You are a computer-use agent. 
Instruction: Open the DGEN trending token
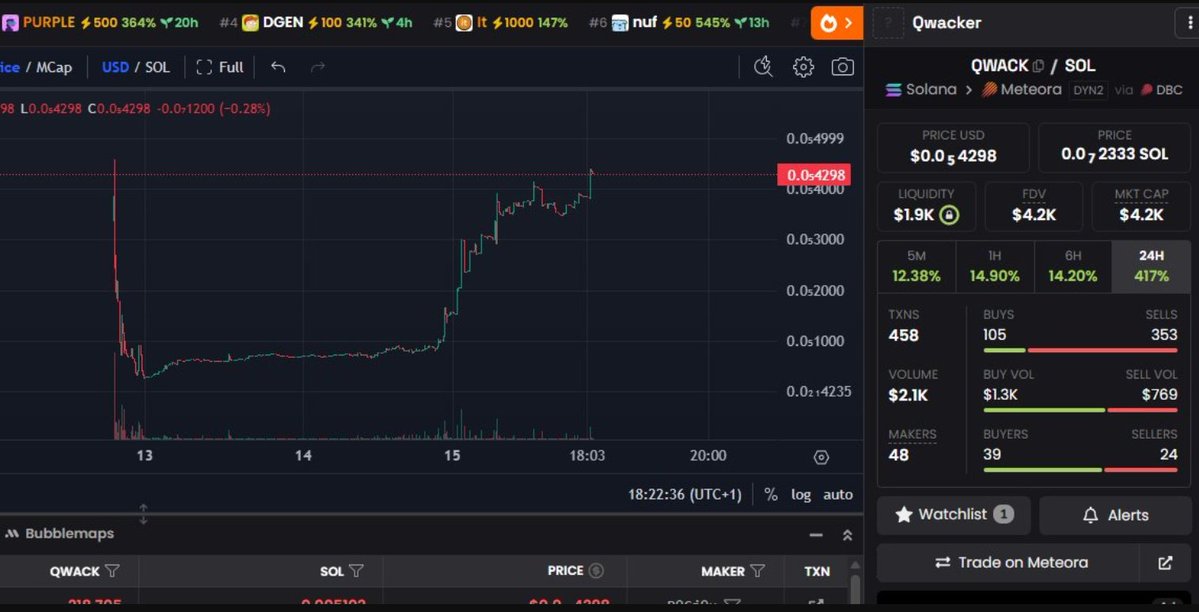click(316, 23)
